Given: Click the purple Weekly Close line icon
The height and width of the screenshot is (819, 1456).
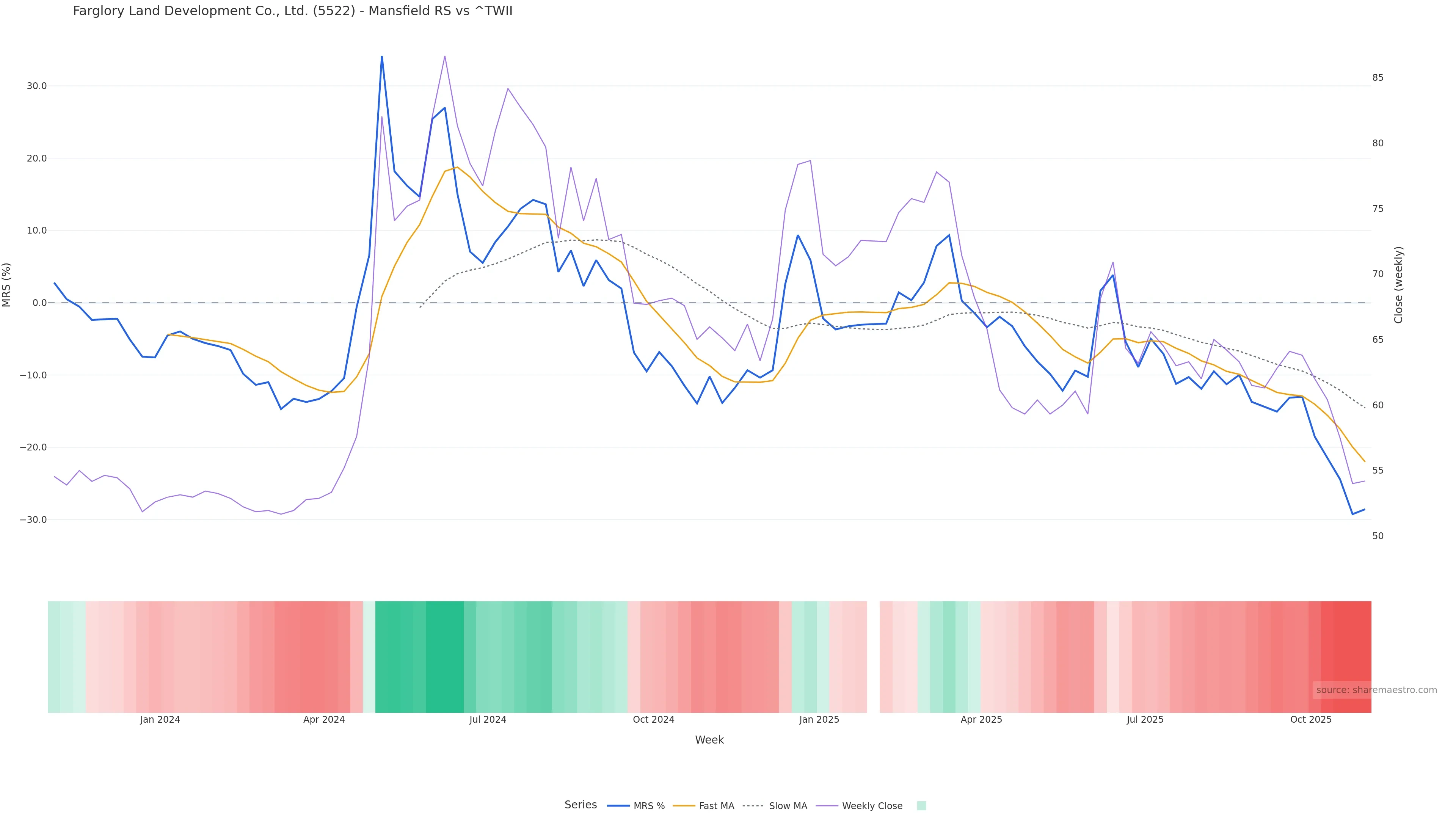Looking at the screenshot, I should (827, 806).
